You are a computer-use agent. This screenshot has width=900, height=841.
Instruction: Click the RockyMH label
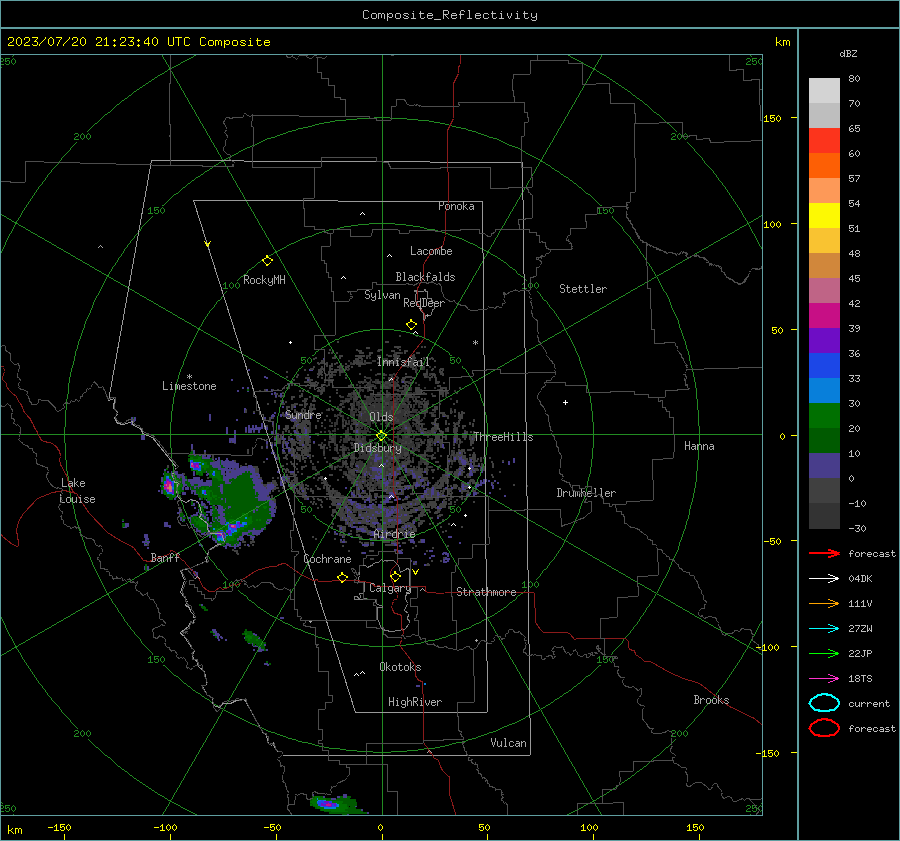[x=264, y=280]
